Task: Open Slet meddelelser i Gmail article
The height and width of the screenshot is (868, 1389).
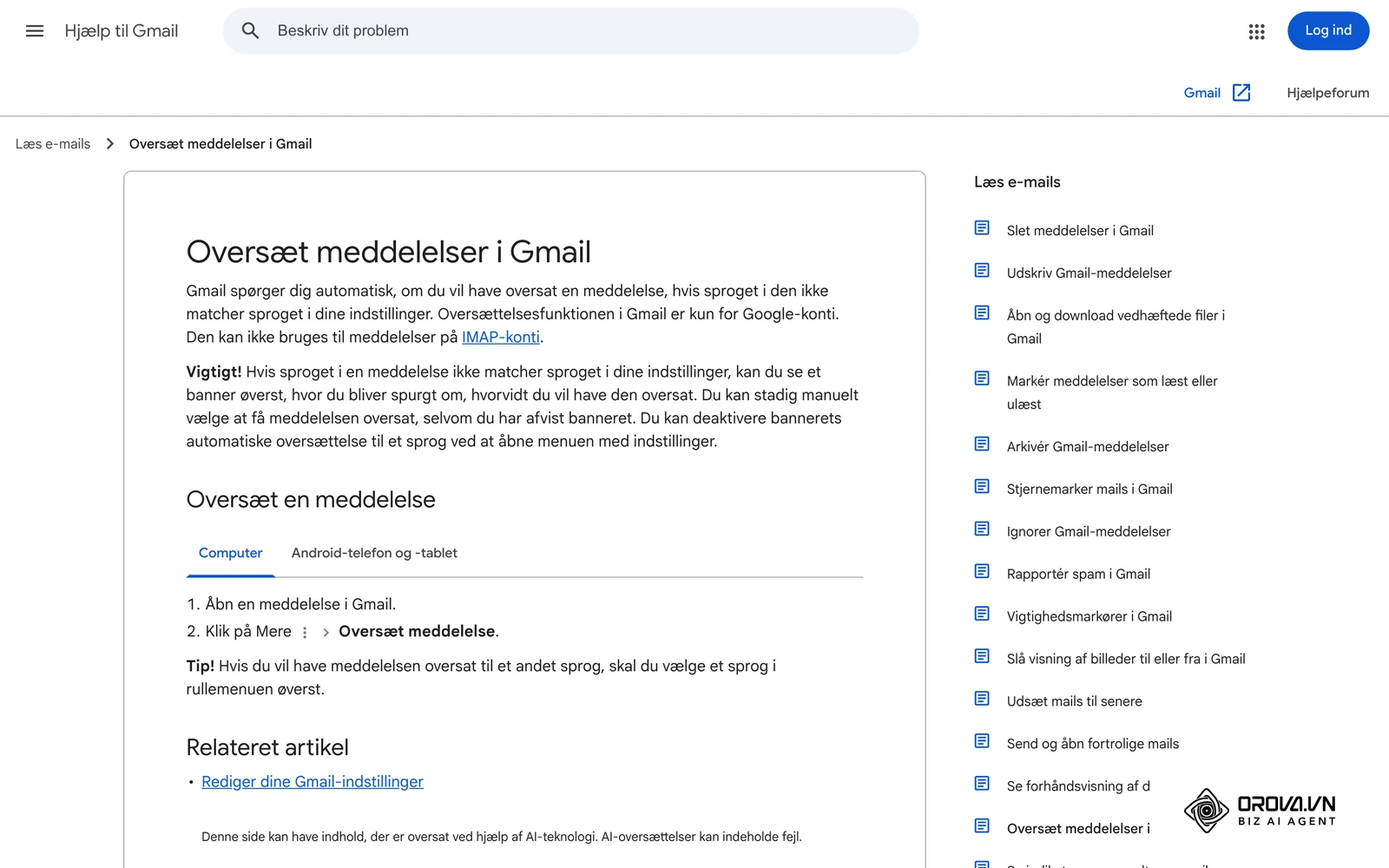Action: tap(1080, 231)
